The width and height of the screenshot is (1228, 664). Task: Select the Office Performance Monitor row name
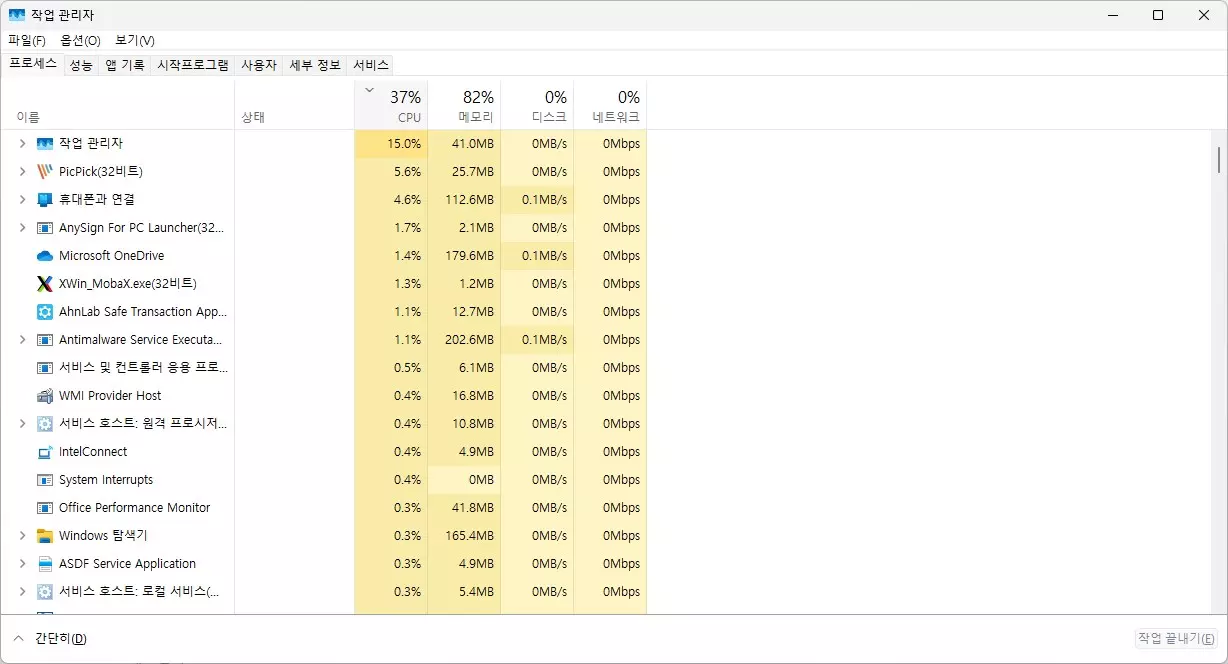pos(135,508)
